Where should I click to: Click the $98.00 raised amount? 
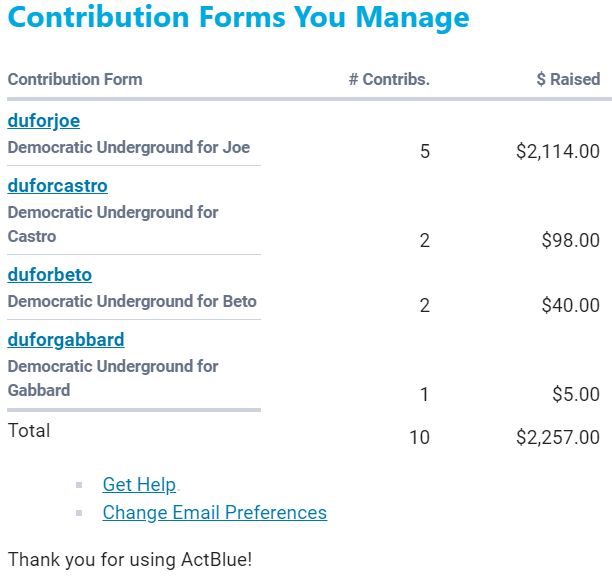pyautogui.click(x=570, y=241)
